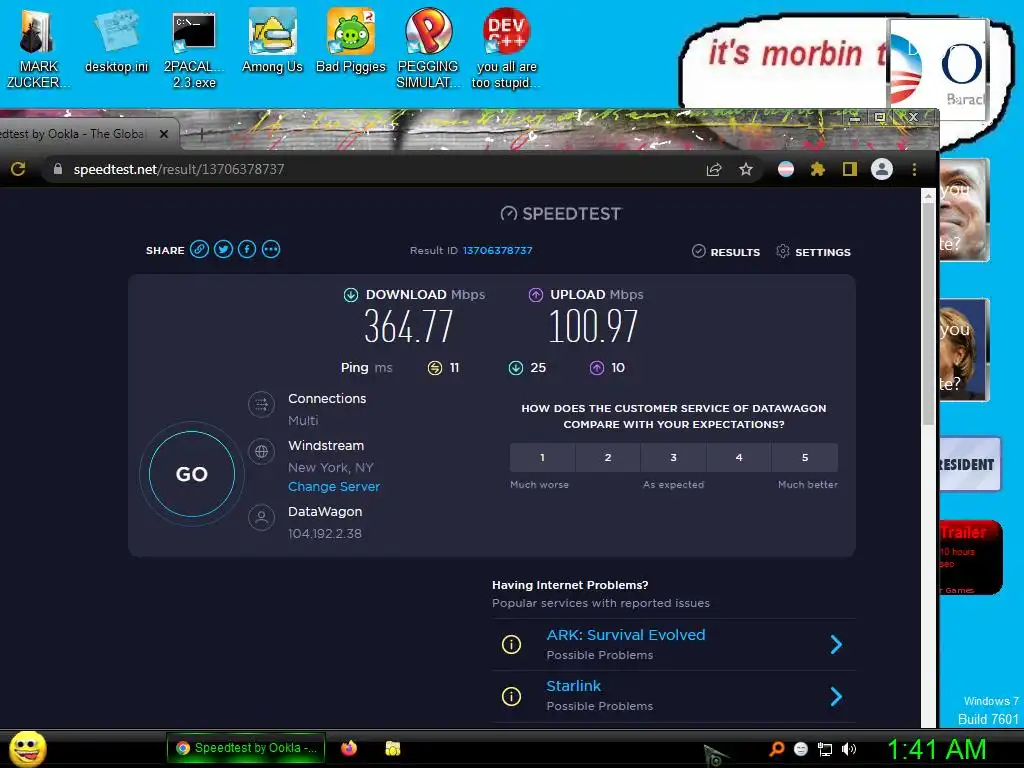Open the MARK ZUCKER desktop icon
1024x768 pixels.
38,50
